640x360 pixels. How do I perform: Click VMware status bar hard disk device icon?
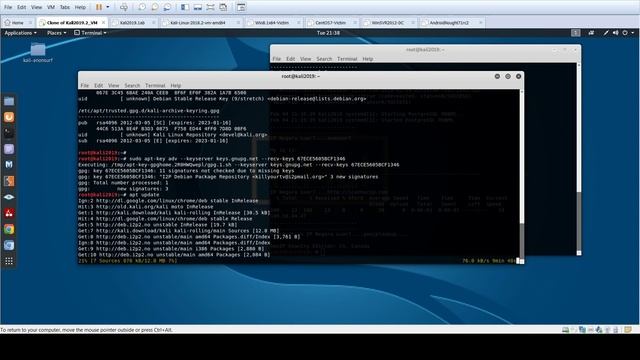click(x=565, y=330)
